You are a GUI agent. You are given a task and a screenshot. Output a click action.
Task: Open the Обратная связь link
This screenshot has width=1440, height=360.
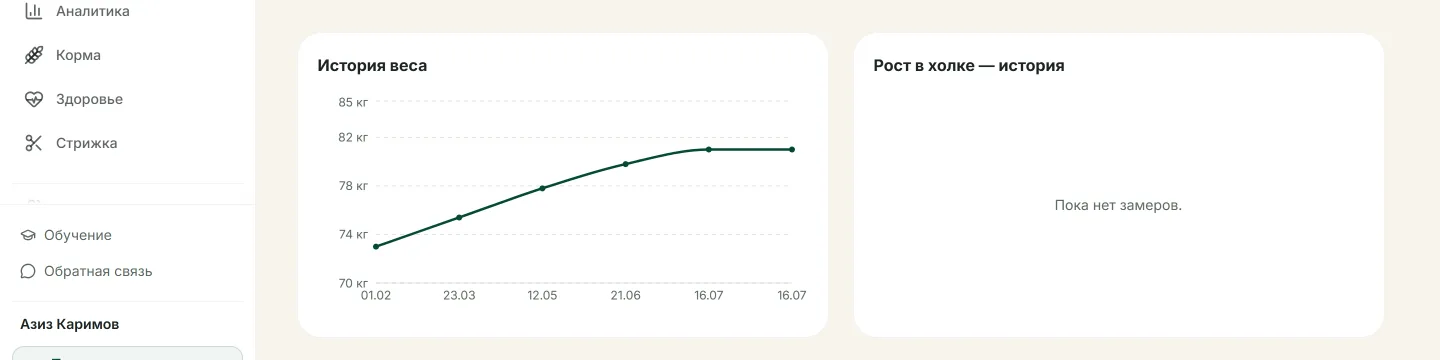tap(98, 271)
